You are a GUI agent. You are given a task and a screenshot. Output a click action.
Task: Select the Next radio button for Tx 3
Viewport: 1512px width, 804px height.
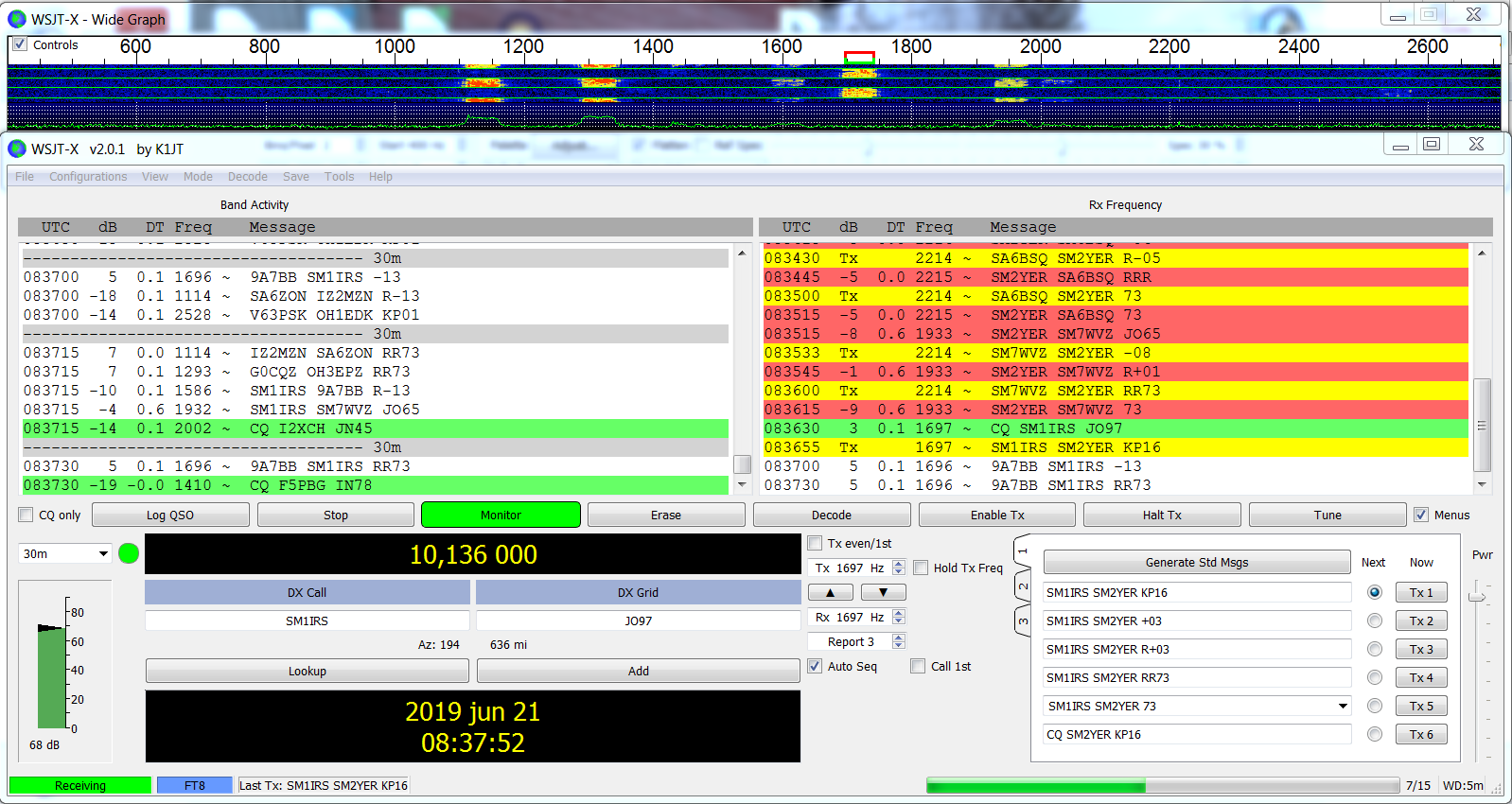click(x=1374, y=649)
